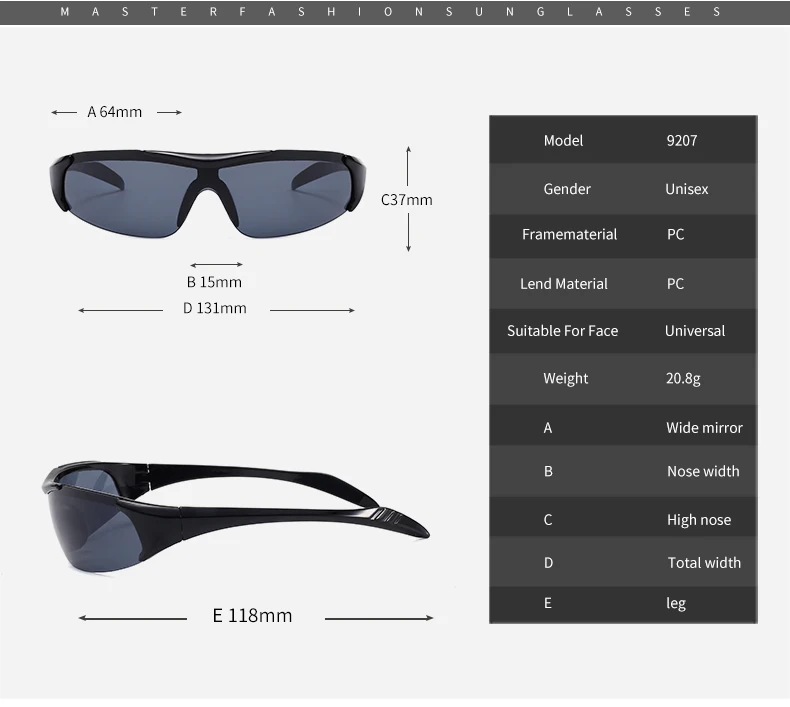Select the 'D 131mm' total width label
This screenshot has width=790, height=707.
click(x=215, y=308)
